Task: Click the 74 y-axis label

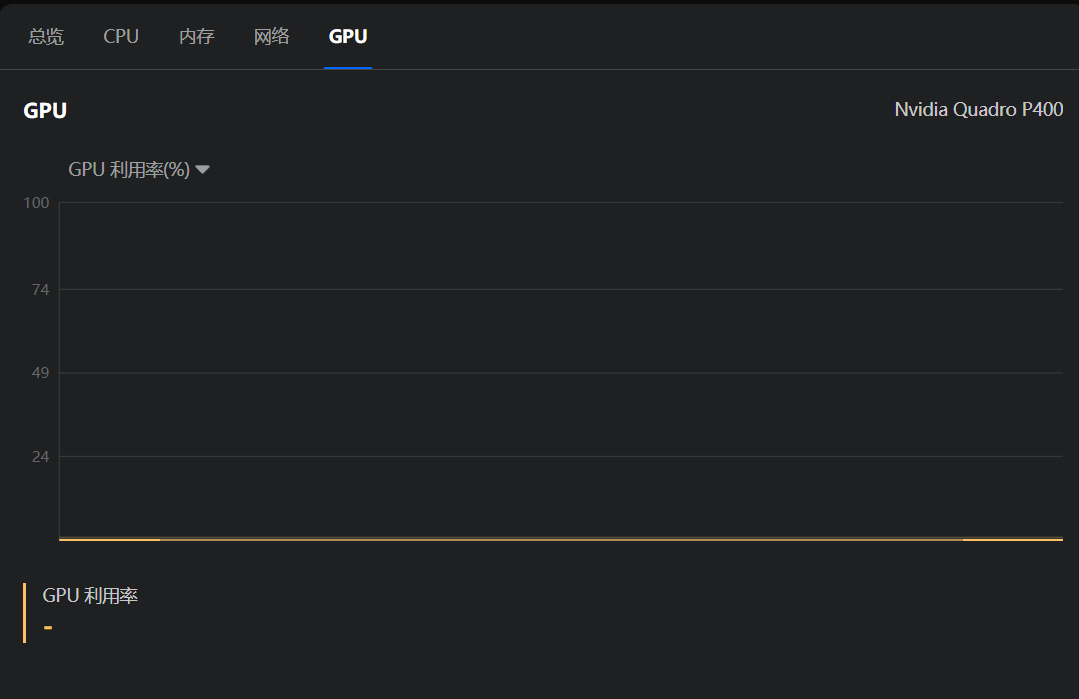Action: point(39,290)
